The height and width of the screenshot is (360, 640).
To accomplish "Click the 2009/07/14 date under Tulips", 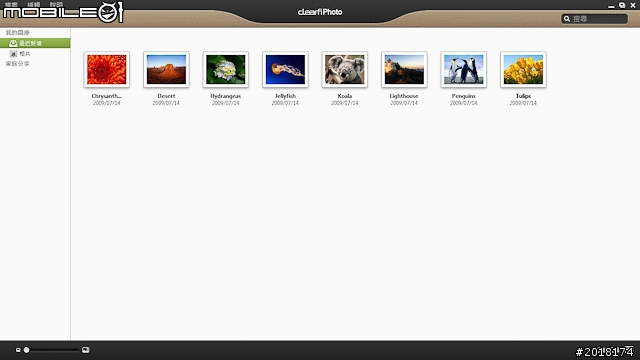I will click(x=523, y=103).
